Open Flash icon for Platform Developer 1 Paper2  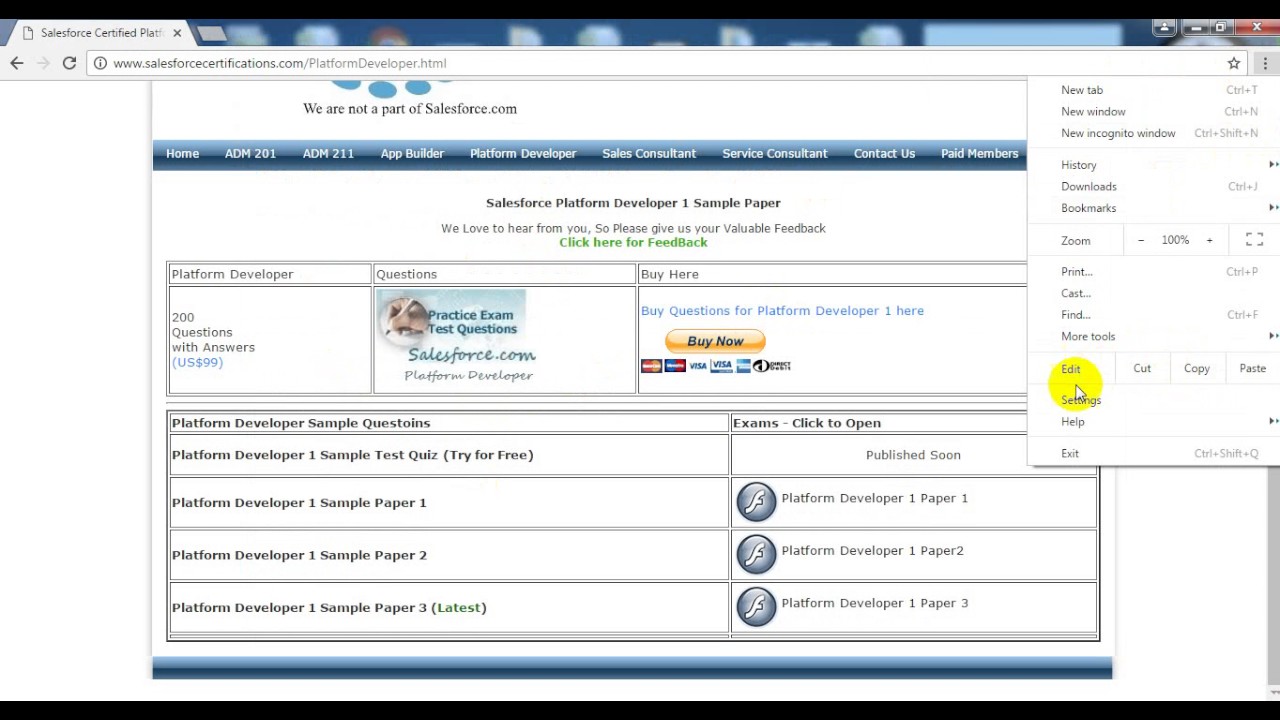click(756, 554)
